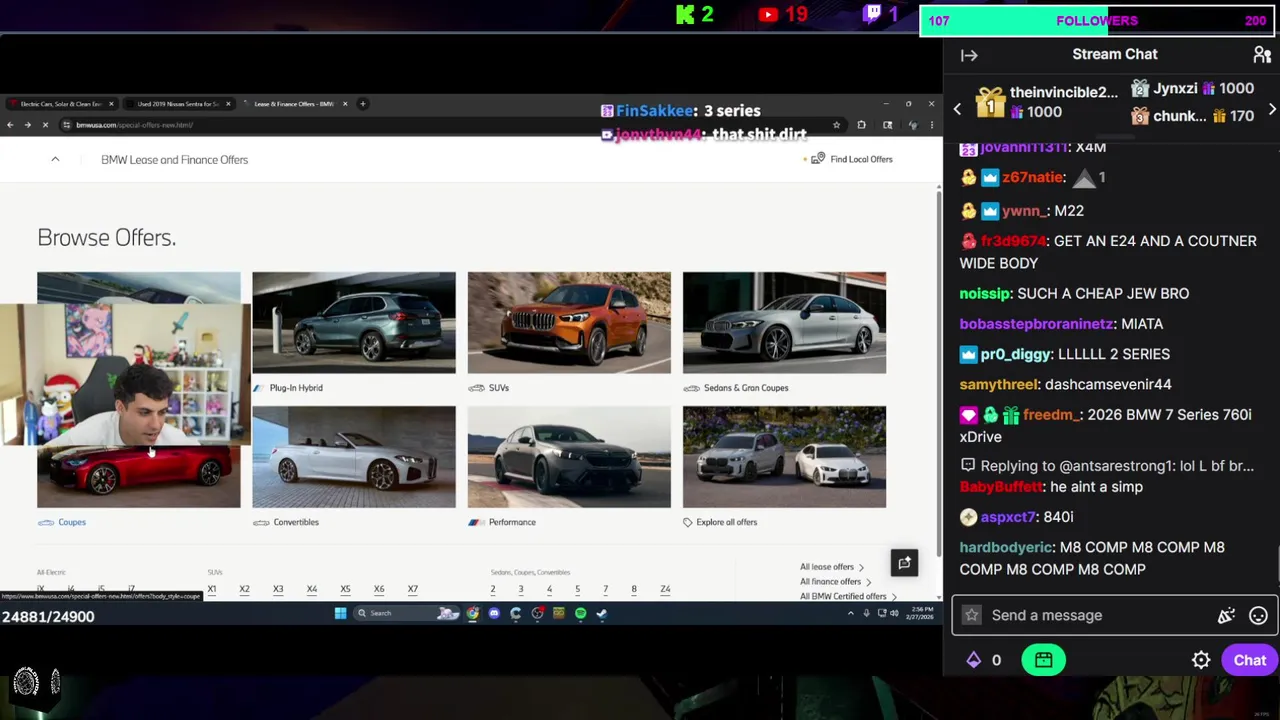Select the X1 model link
This screenshot has width=1280, height=720.
click(x=211, y=589)
